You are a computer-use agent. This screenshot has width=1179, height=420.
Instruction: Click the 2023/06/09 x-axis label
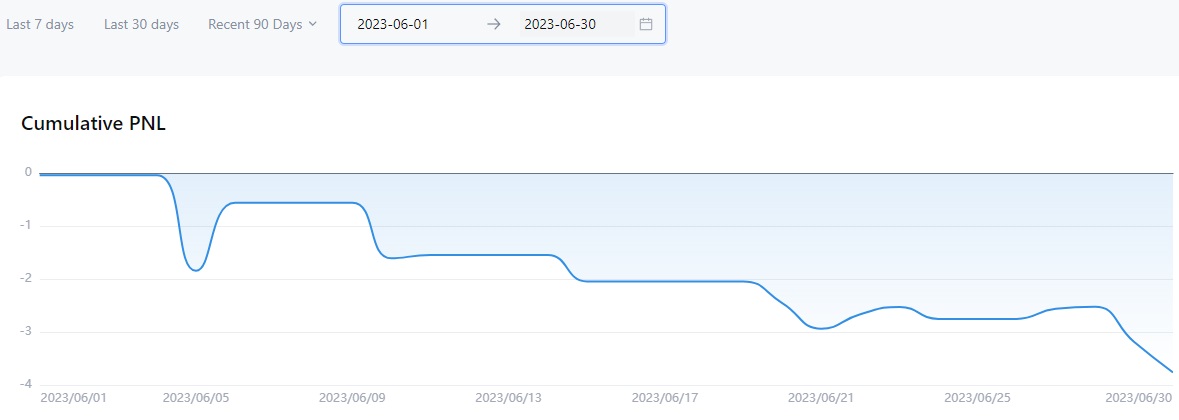(x=352, y=398)
